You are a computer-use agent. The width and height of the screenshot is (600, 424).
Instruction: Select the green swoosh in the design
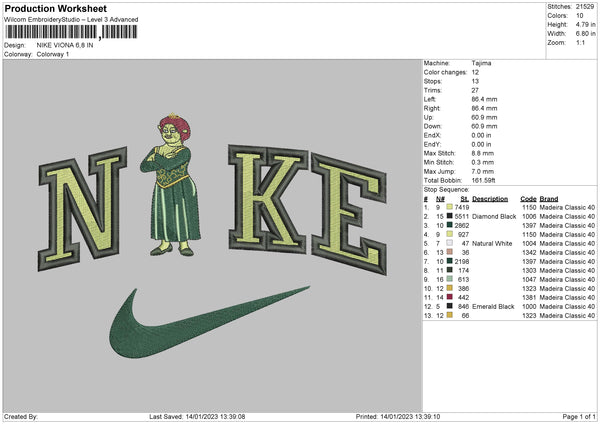click(x=209, y=322)
